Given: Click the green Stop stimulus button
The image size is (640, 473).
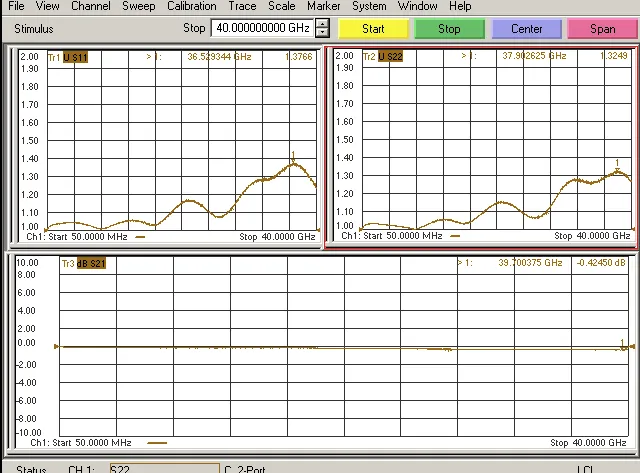Looking at the screenshot, I should [x=449, y=29].
